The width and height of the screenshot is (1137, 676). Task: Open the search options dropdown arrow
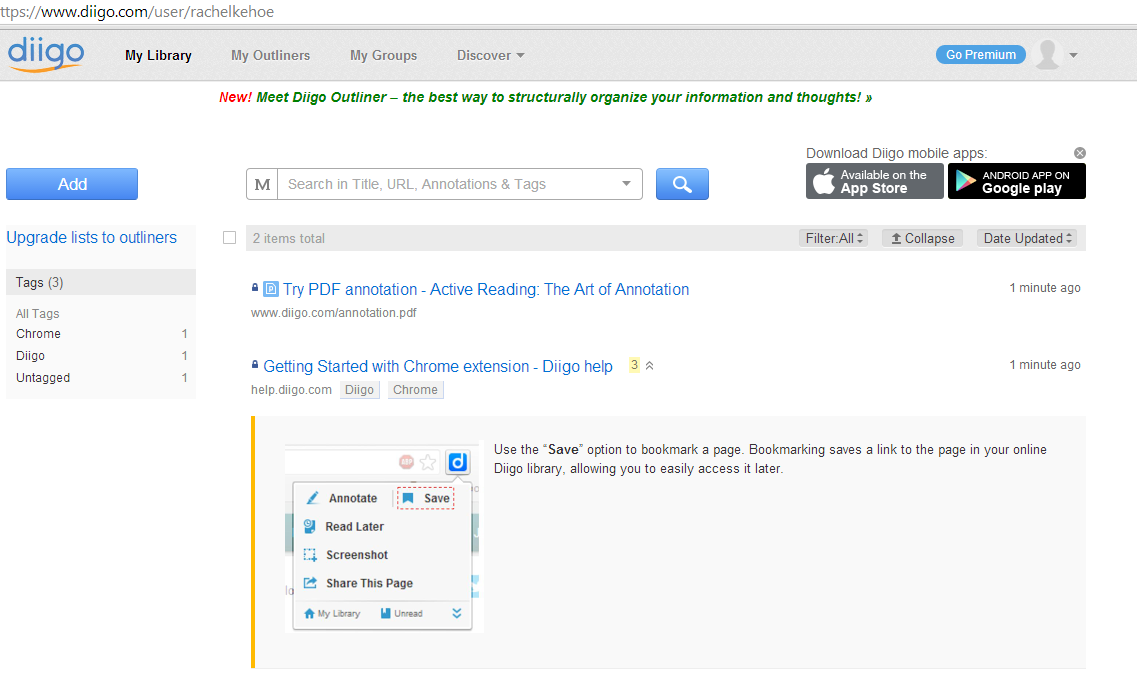[x=626, y=184]
